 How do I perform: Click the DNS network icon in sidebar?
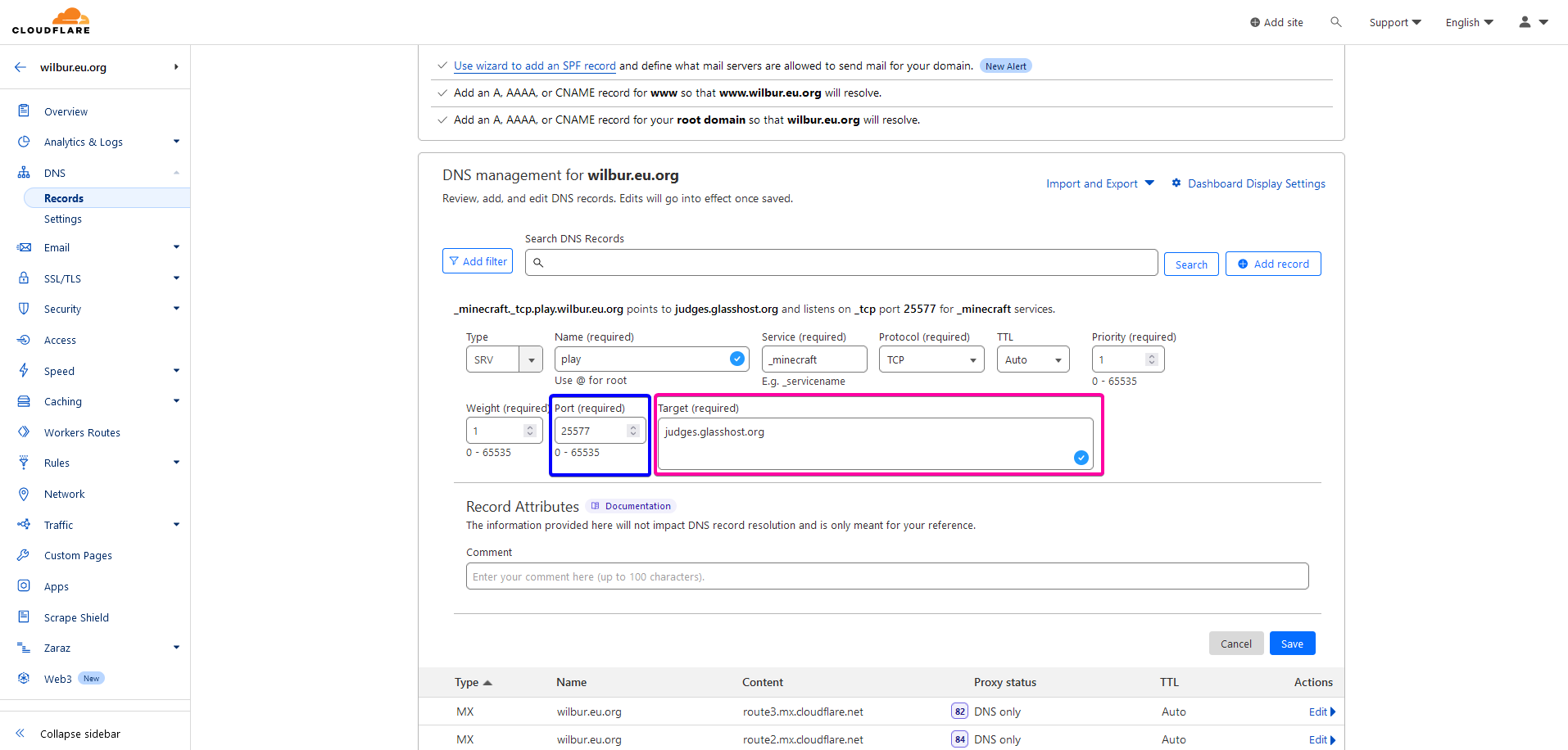click(x=24, y=173)
